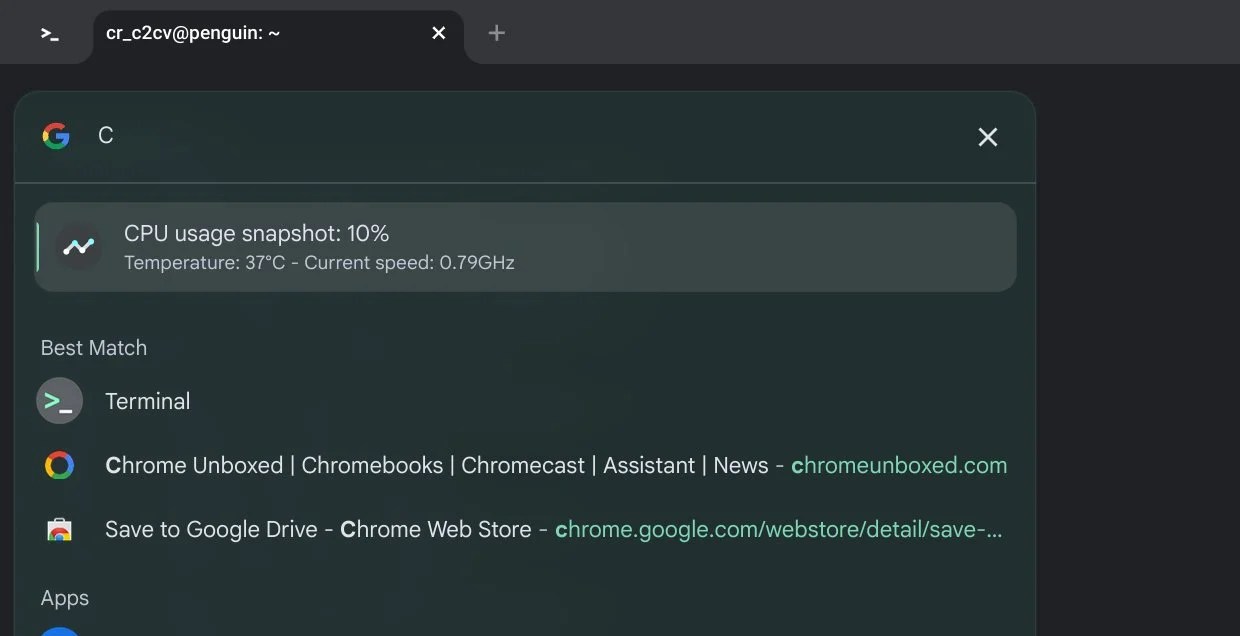Click the Chrome browser icon beside Chrome Unboxed
The width and height of the screenshot is (1240, 636).
coord(59,464)
